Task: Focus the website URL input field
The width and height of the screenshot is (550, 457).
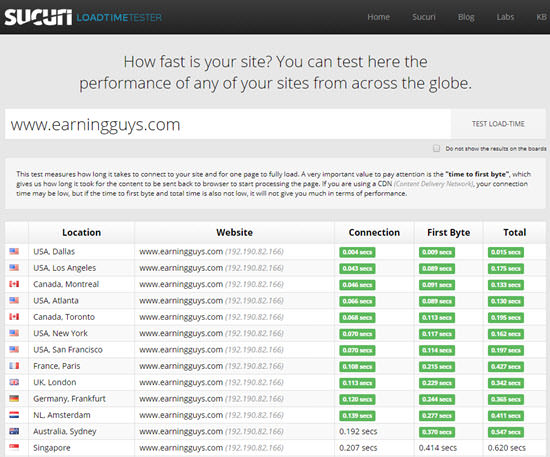Action: (x=228, y=124)
